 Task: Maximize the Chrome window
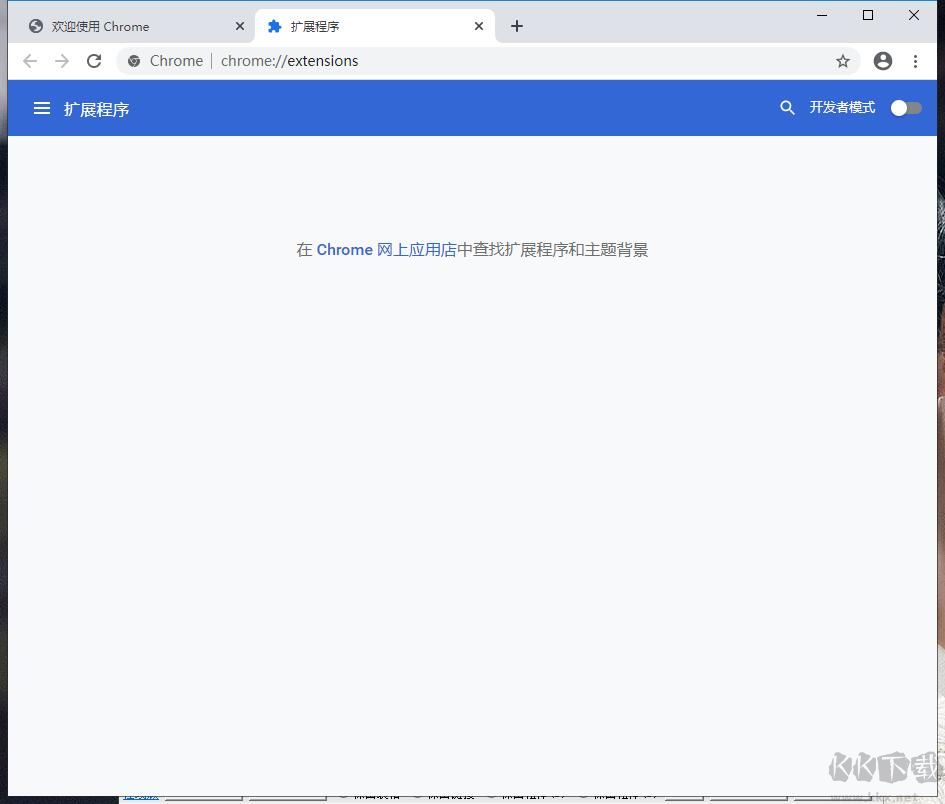click(868, 15)
